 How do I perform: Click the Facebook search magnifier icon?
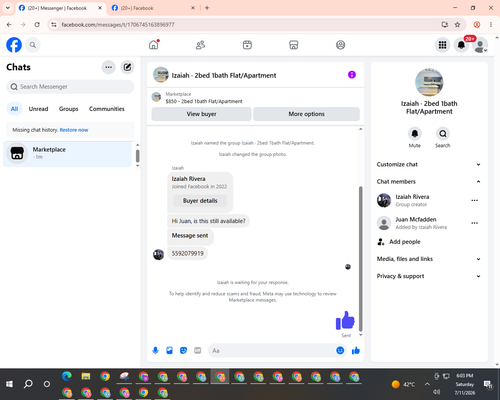[33, 45]
